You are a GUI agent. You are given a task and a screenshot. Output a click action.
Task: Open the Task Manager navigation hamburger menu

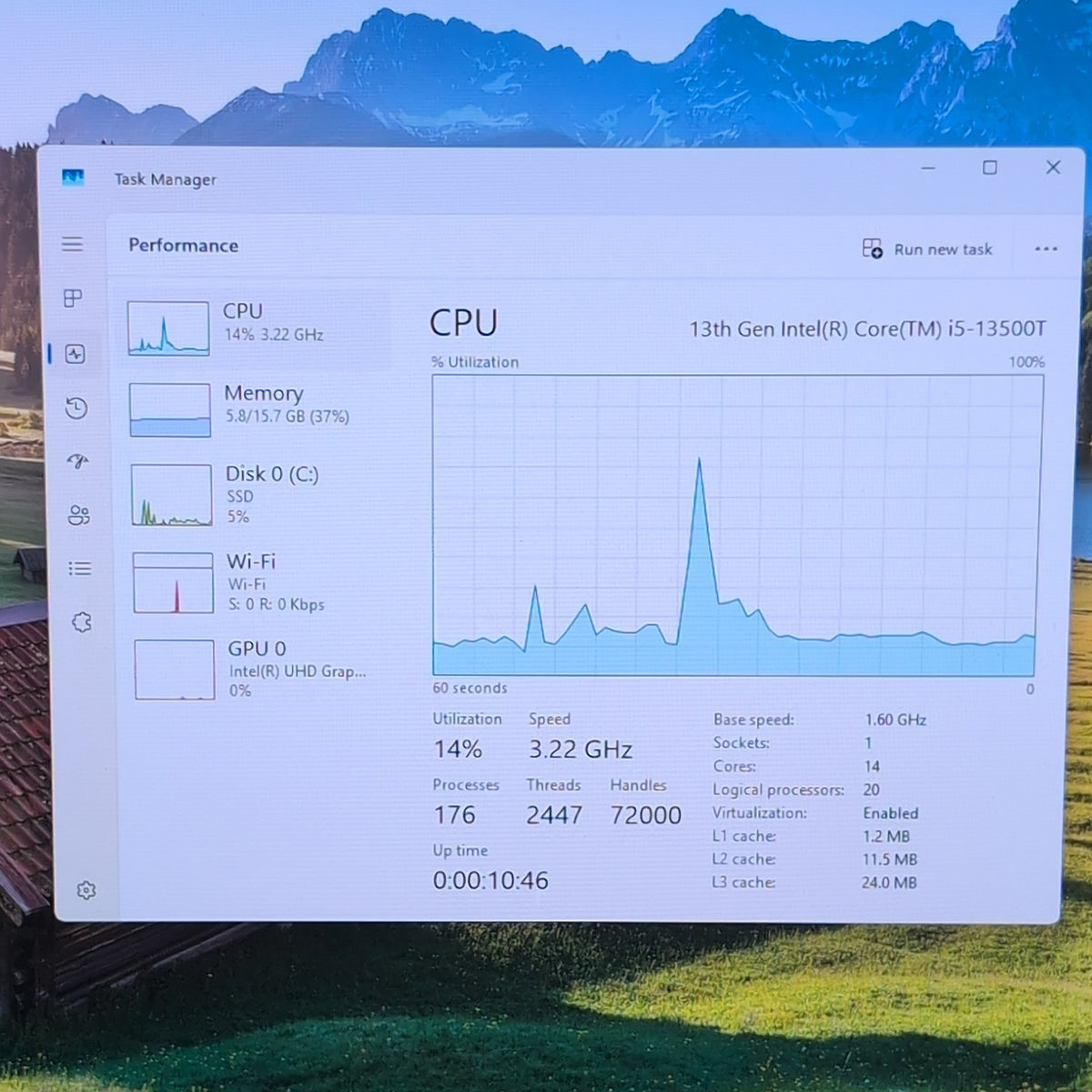coord(72,244)
